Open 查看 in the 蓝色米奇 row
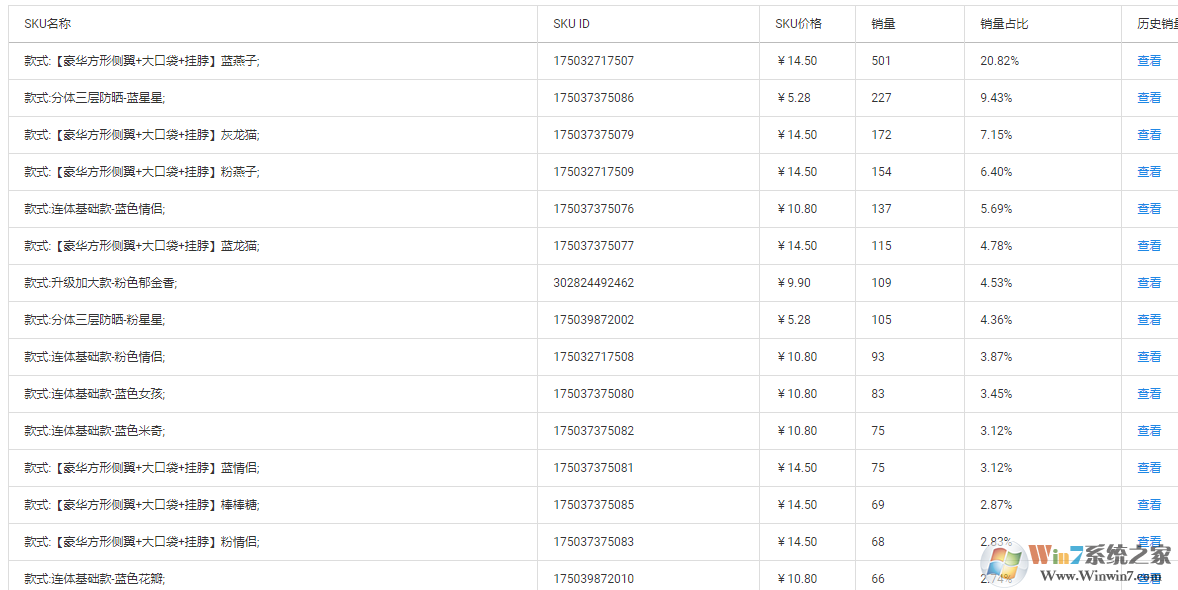Image resolution: width=1178 pixels, height=590 pixels. [1149, 431]
